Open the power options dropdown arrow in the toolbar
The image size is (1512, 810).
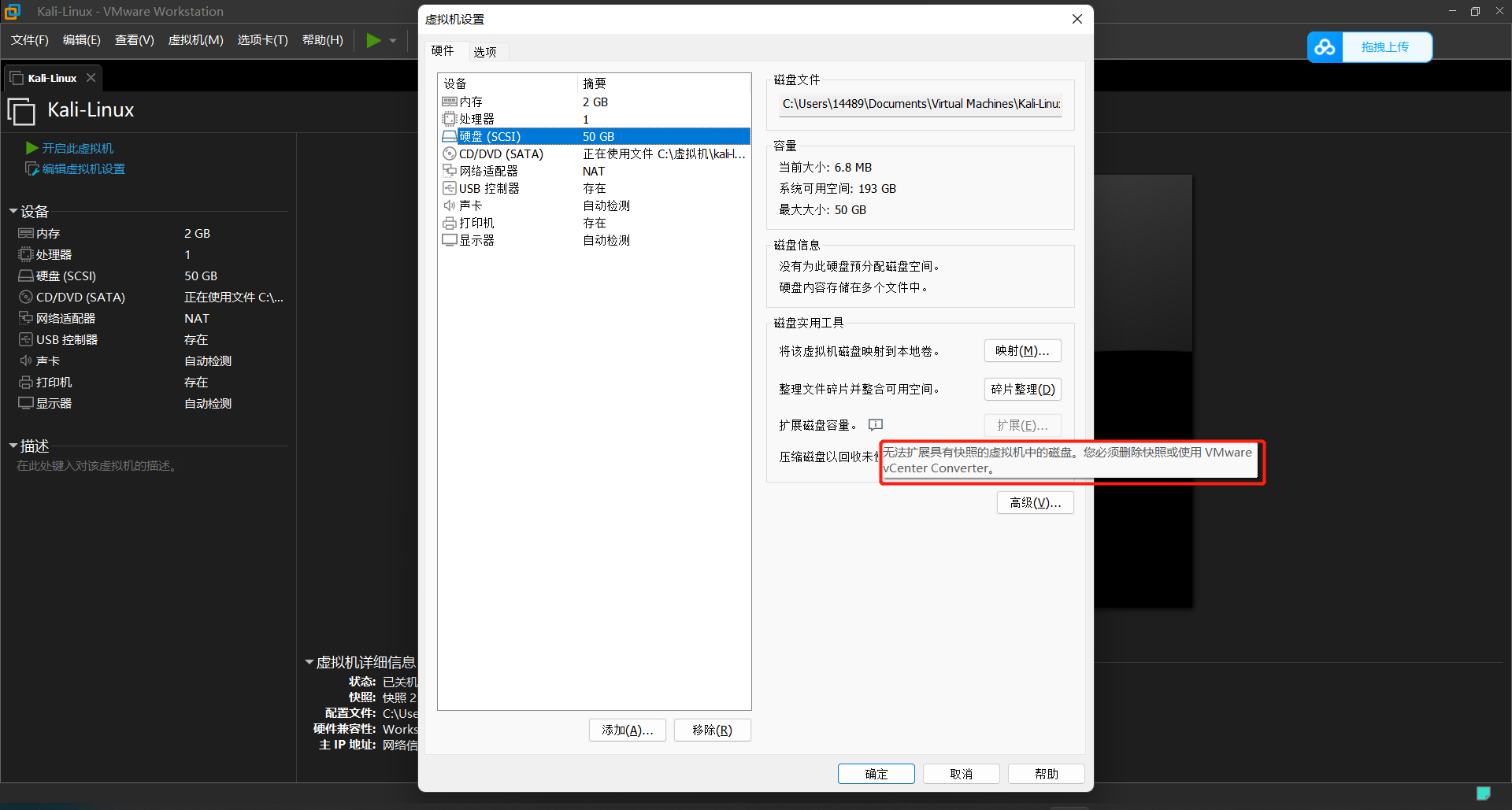393,40
